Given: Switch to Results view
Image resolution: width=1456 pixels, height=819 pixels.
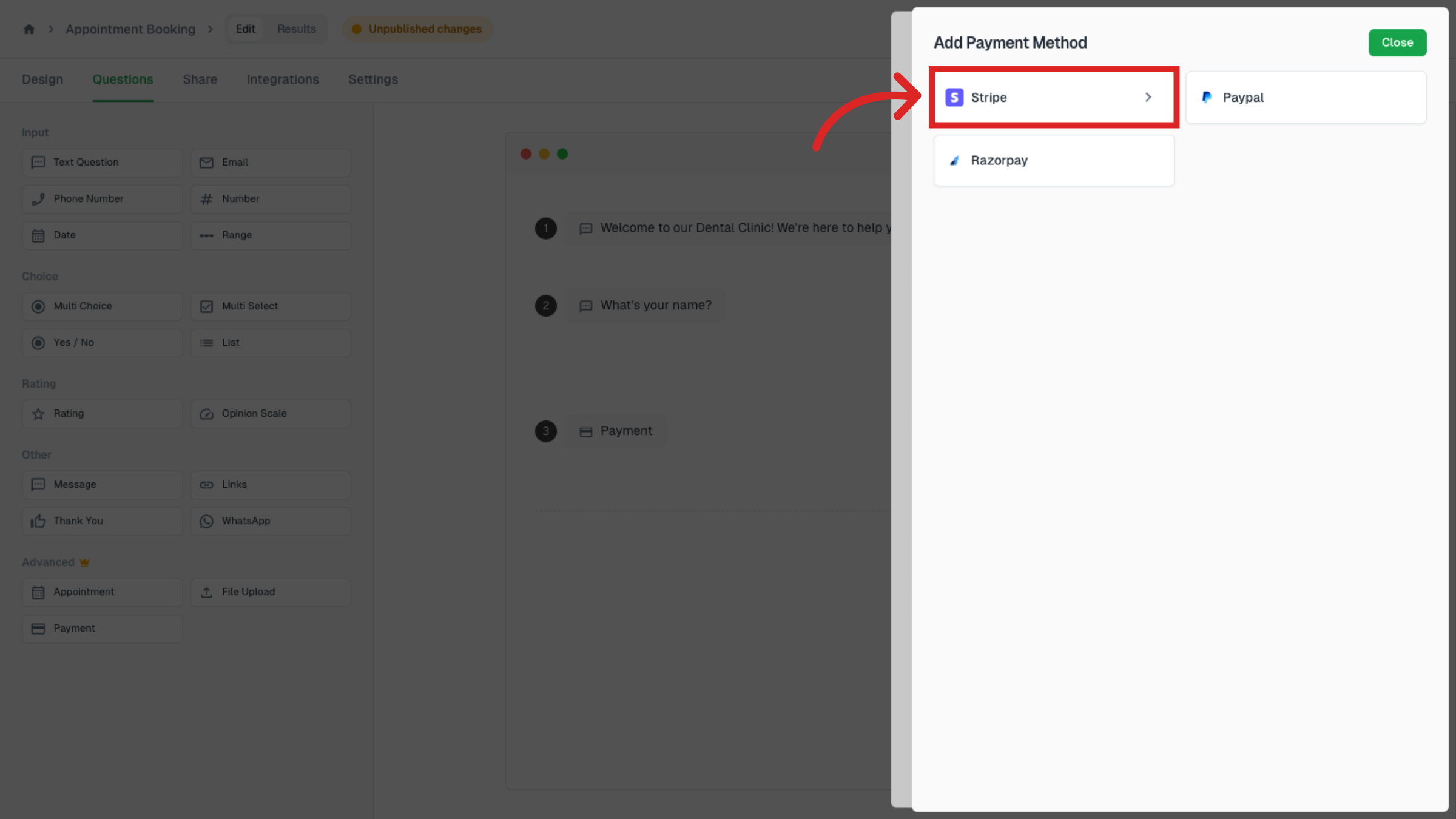Looking at the screenshot, I should [297, 29].
